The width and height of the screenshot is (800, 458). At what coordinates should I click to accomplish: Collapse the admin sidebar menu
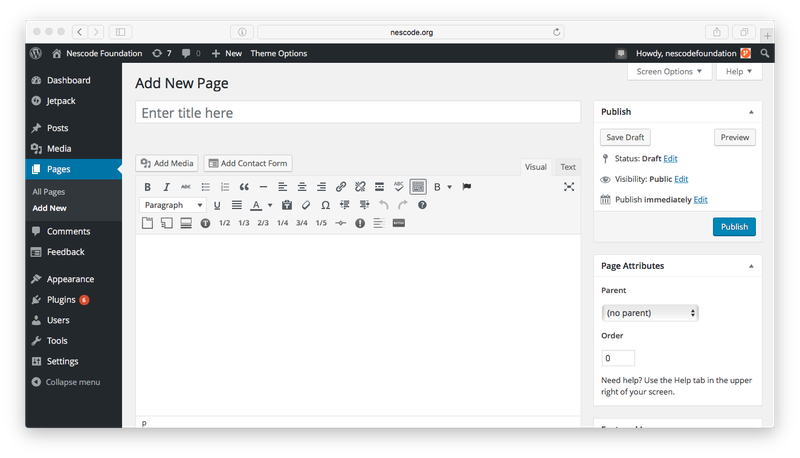[x=66, y=382]
